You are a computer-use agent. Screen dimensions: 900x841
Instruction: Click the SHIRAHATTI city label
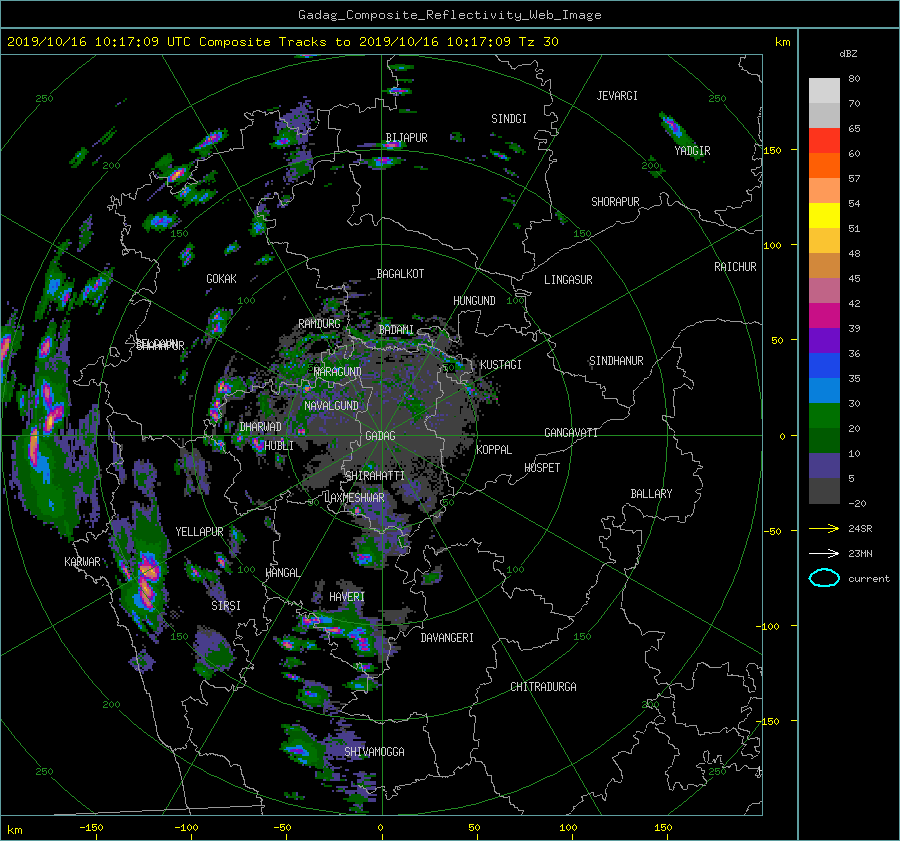click(x=375, y=476)
